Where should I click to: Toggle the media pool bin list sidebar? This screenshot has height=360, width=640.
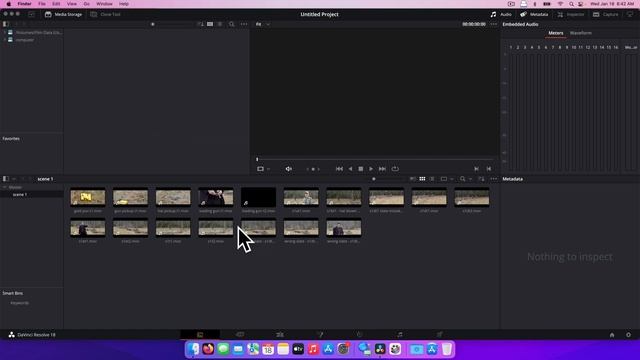coord(6,179)
